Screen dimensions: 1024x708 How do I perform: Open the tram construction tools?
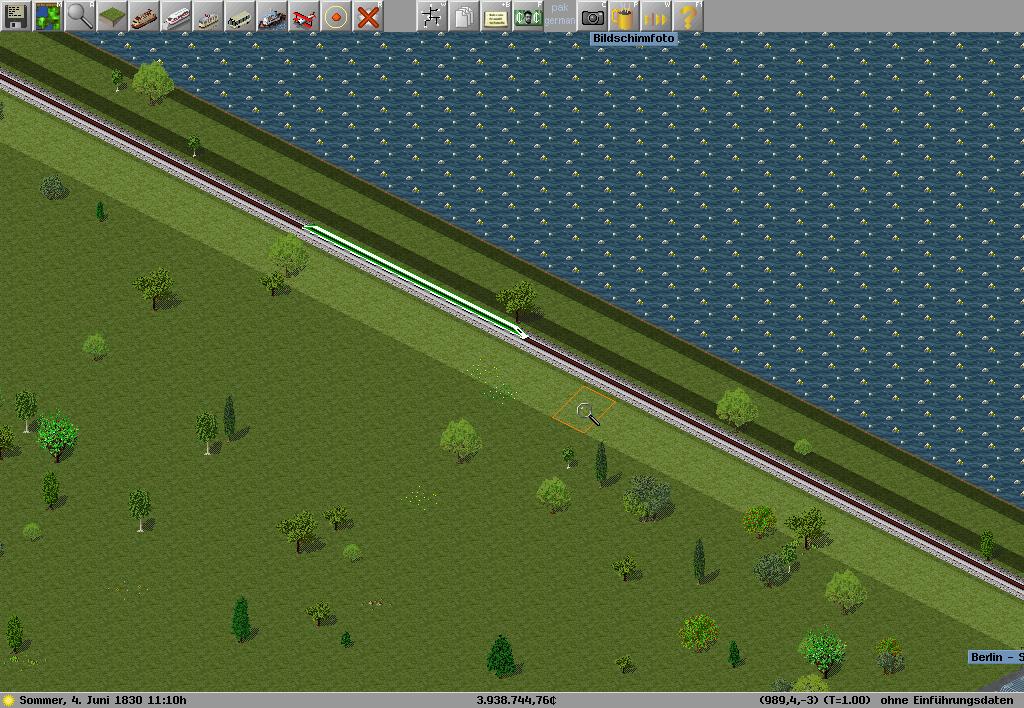[x=208, y=16]
